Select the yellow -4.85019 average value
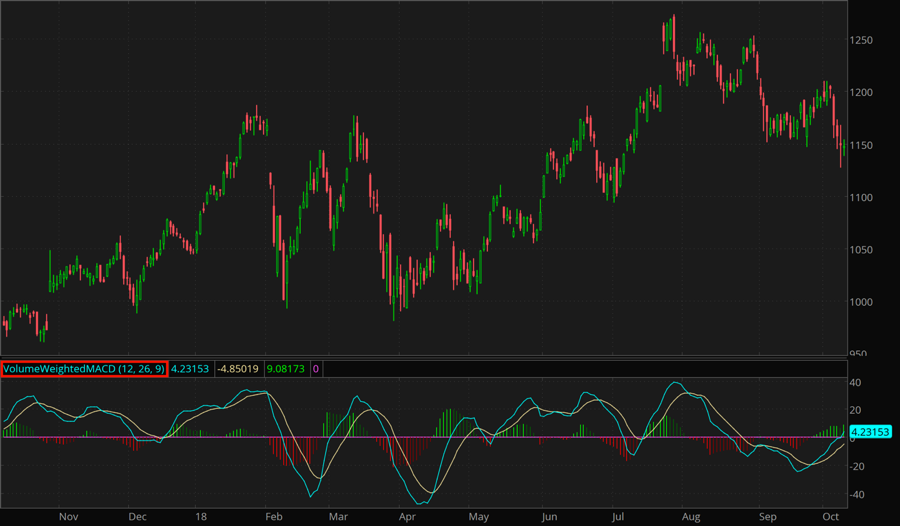 click(x=241, y=369)
